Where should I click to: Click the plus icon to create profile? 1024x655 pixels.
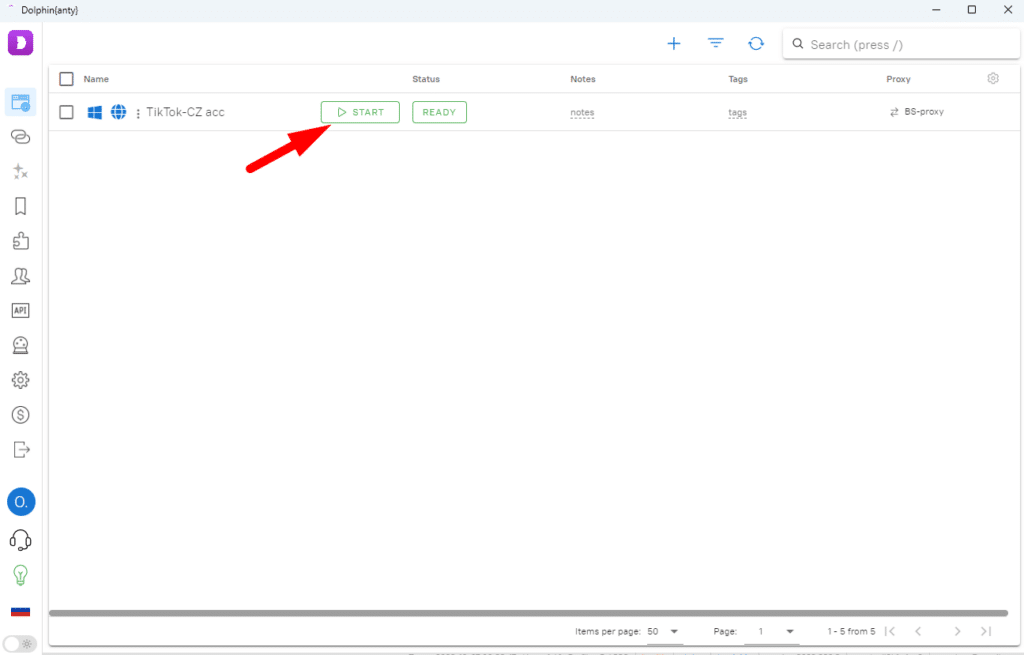pos(674,44)
